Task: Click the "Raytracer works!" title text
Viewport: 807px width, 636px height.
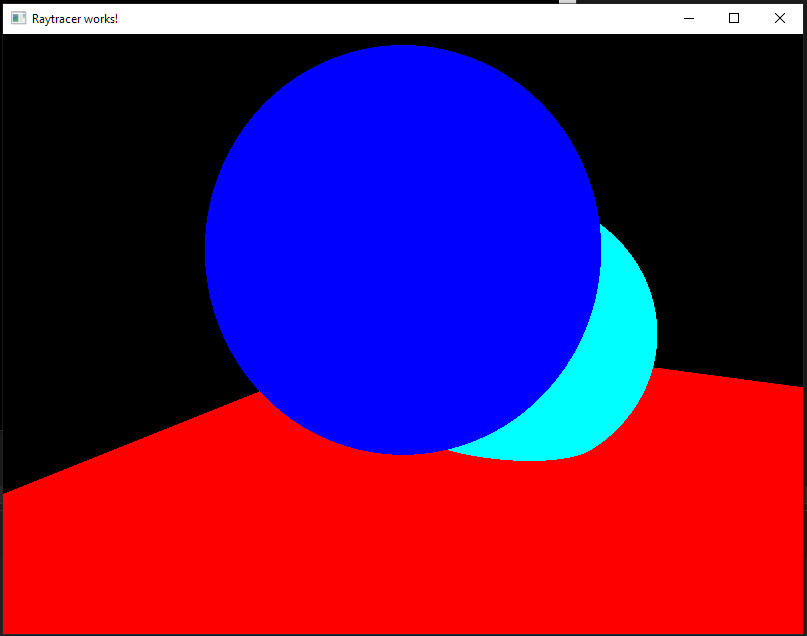Action: coord(75,18)
